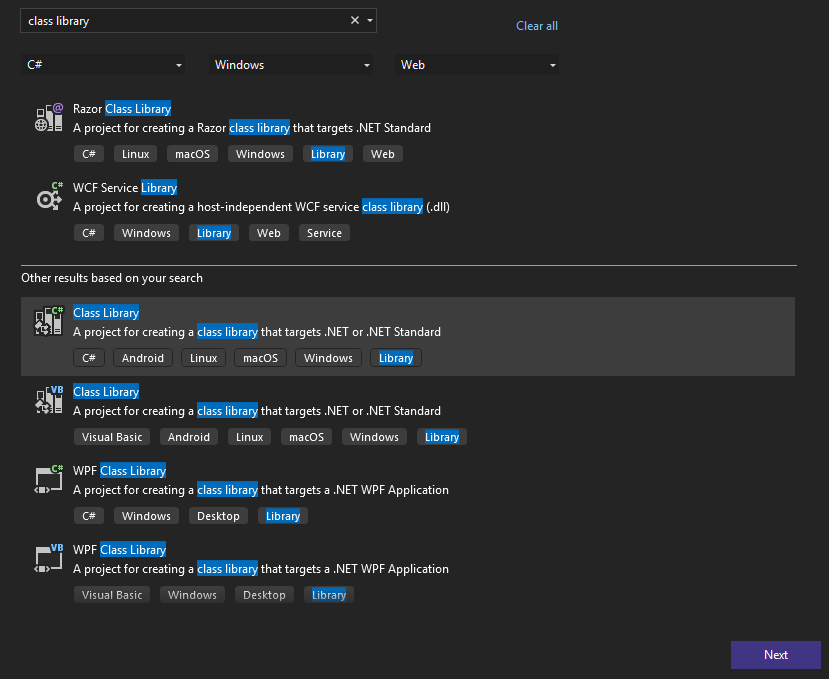Select the C# WPF Class Library title
The image size is (829, 679).
[x=119, y=471]
